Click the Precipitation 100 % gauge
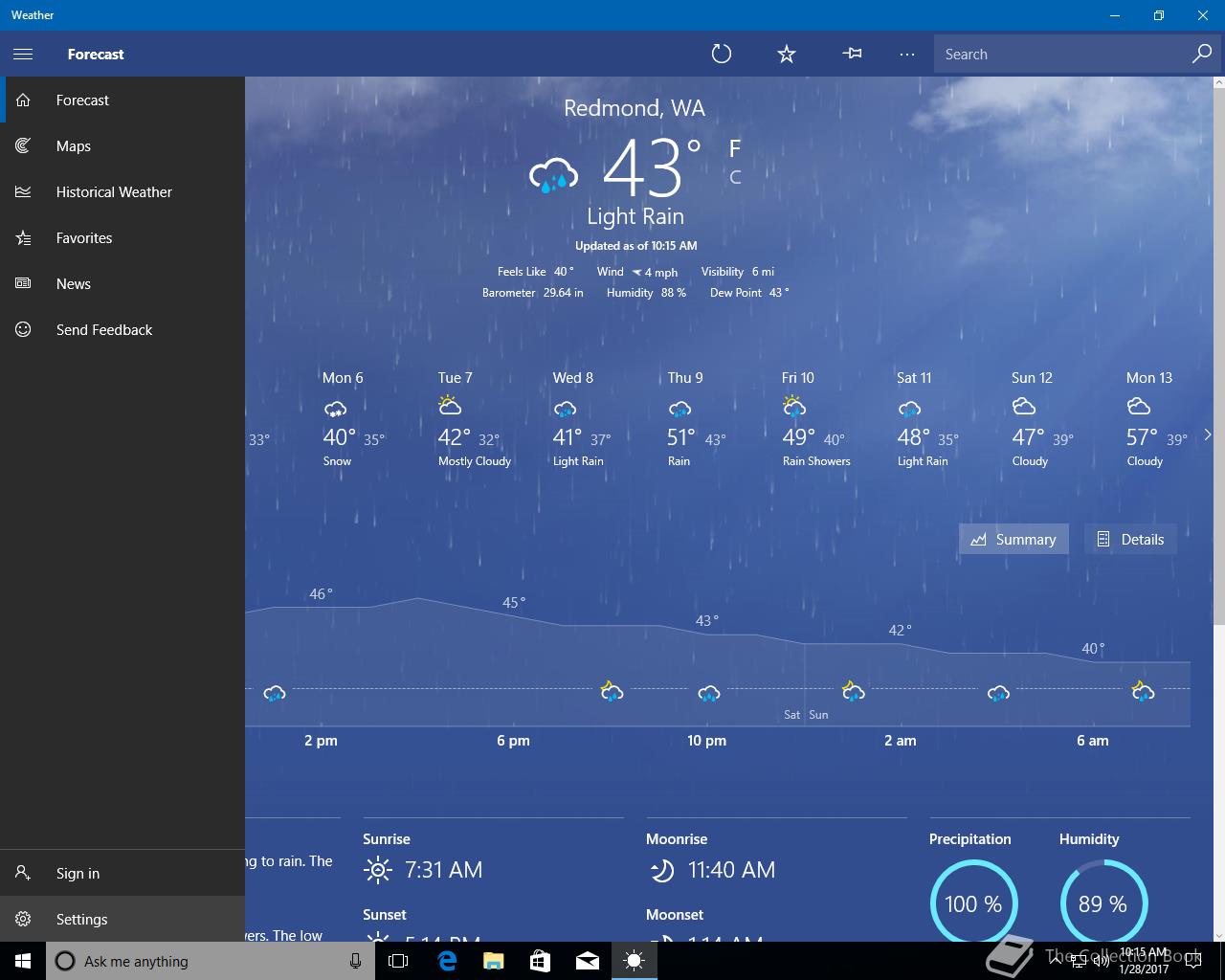The height and width of the screenshot is (980, 1225). tap(973, 903)
